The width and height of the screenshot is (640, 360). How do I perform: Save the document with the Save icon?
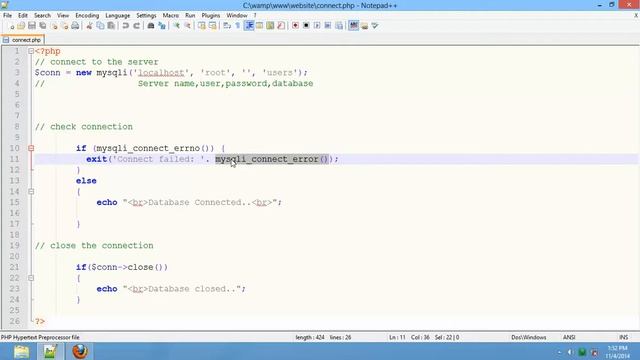[x=32, y=26]
